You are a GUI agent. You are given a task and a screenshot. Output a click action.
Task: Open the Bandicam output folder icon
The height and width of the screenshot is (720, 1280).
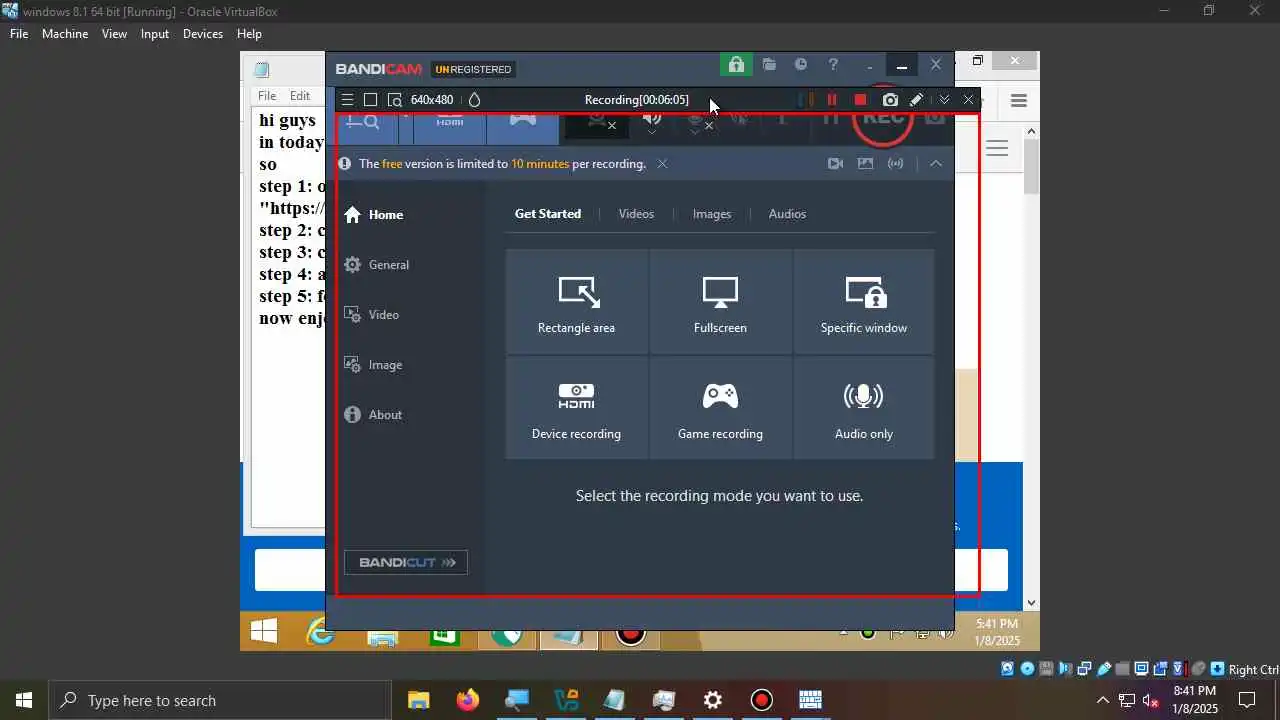click(769, 65)
